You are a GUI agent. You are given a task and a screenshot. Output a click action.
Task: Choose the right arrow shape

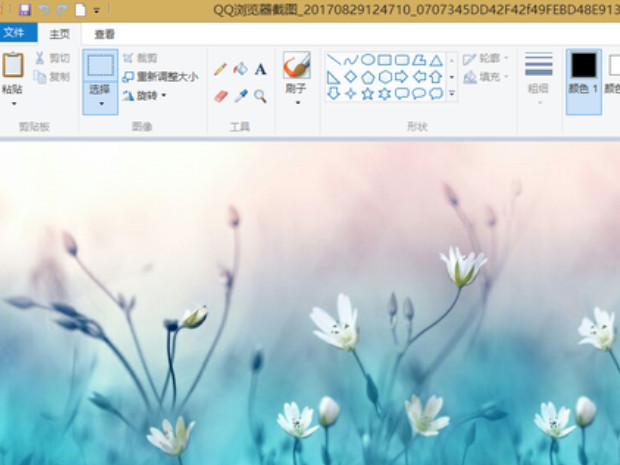point(402,77)
